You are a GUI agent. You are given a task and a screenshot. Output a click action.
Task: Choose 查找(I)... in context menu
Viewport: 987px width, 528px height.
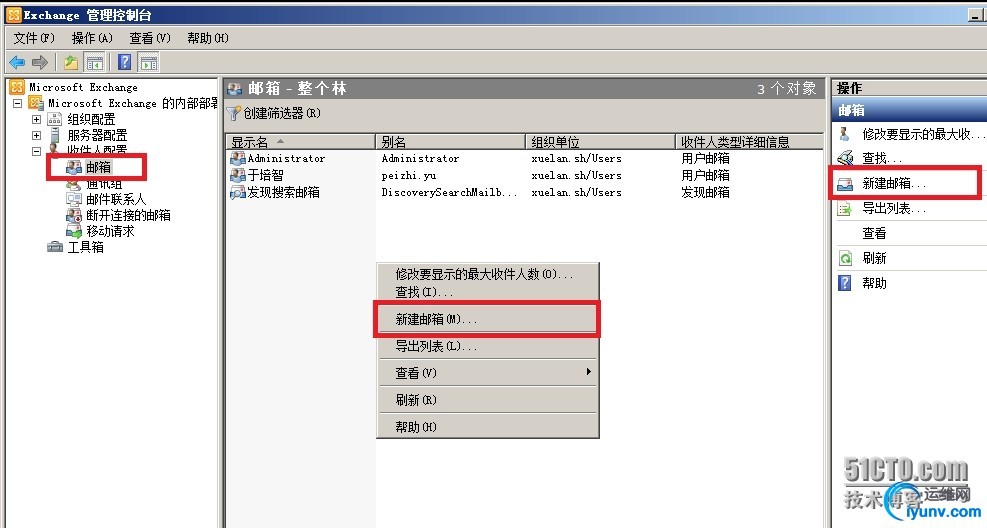(x=487, y=292)
